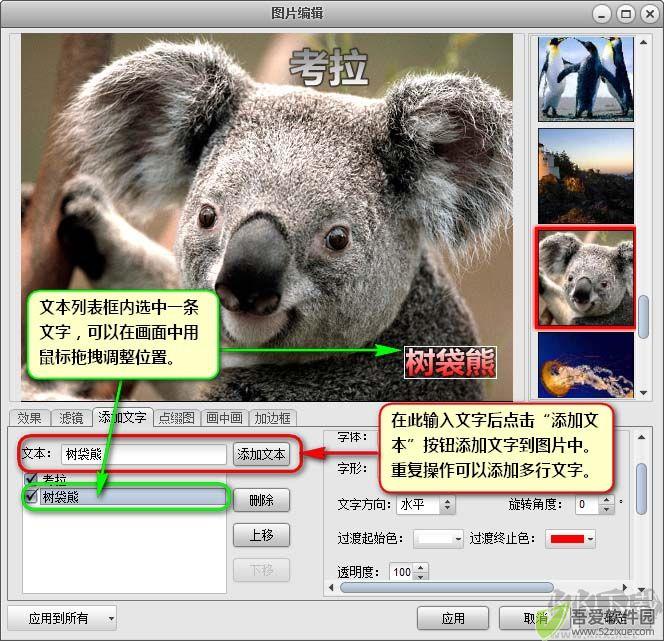664x641 pixels.
Task: Decrease the 透明度 value with down arrow
Action: 421,577
